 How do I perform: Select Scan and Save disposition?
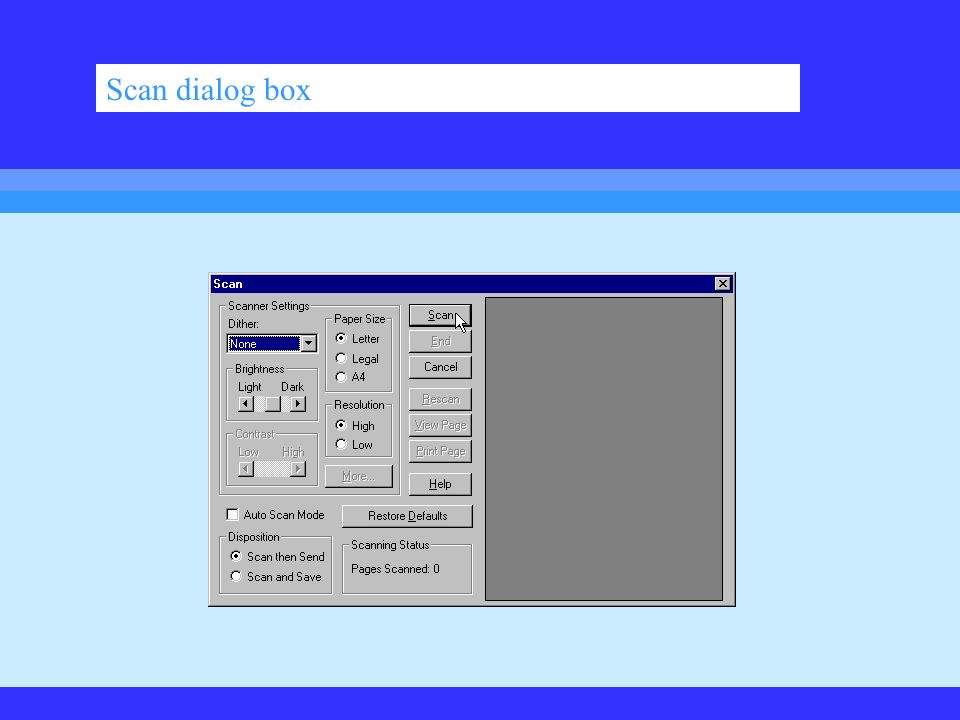[276, 577]
